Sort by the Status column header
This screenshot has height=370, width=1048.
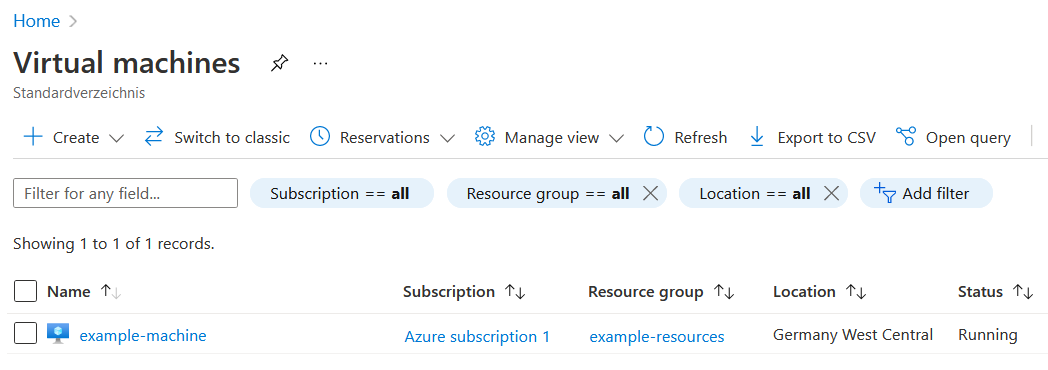click(980, 292)
